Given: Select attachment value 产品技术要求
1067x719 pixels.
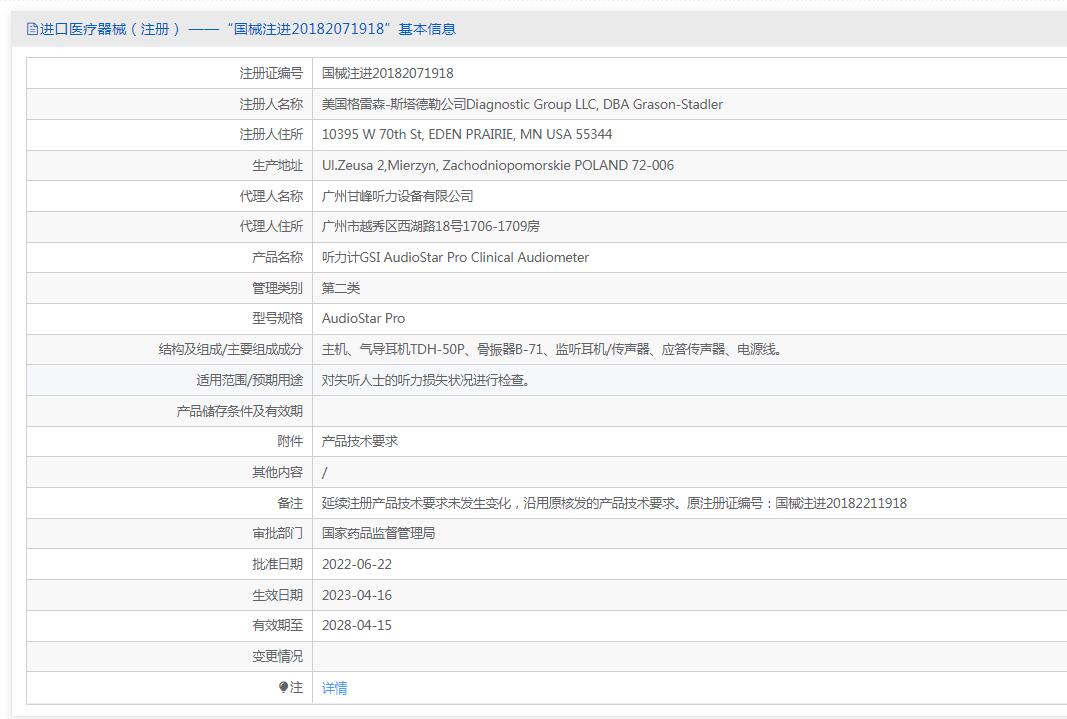Looking at the screenshot, I should pyautogui.click(x=360, y=441).
